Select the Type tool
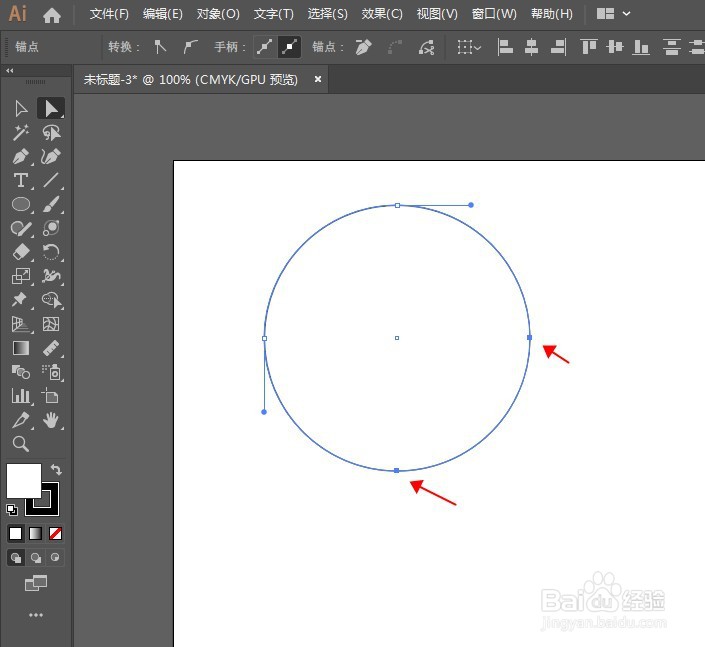 click(21, 180)
